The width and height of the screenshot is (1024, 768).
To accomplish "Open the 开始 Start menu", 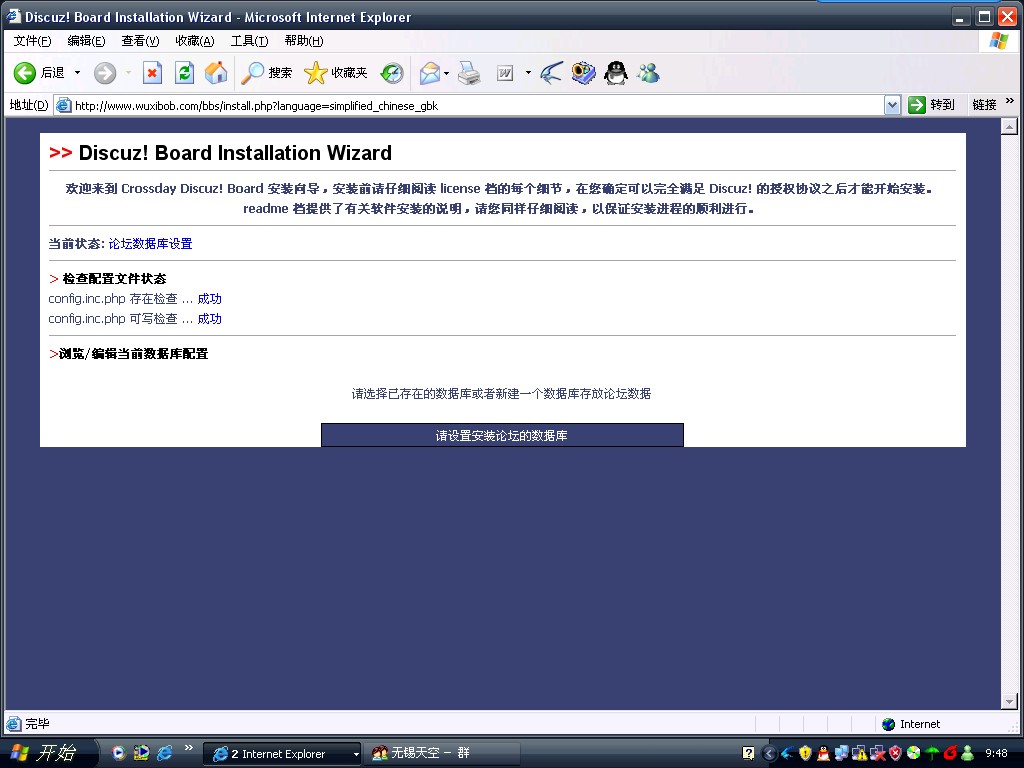I will click(x=47, y=753).
